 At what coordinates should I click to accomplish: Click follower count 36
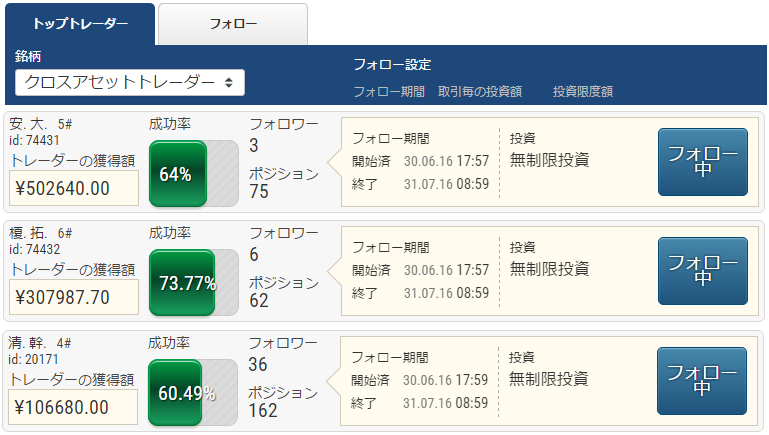pos(257,364)
